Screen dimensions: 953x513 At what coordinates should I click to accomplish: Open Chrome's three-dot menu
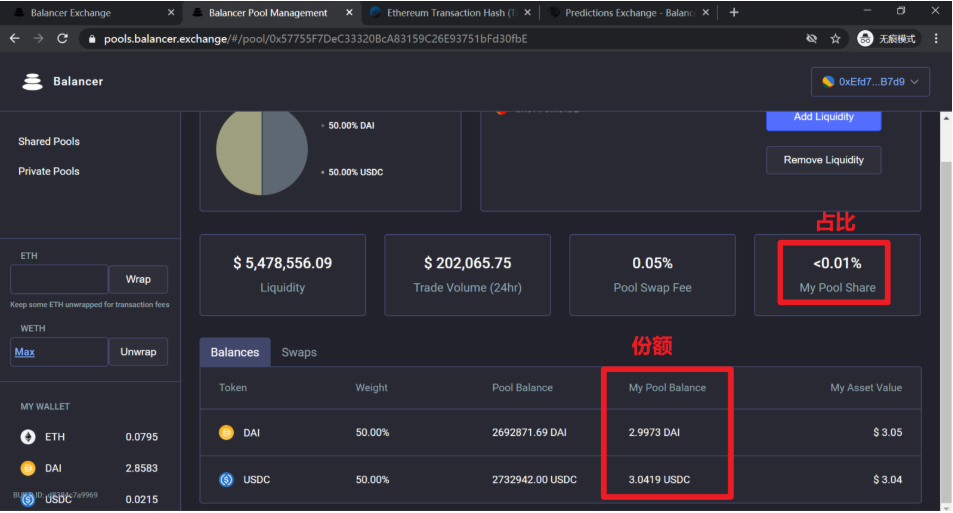coord(936,39)
